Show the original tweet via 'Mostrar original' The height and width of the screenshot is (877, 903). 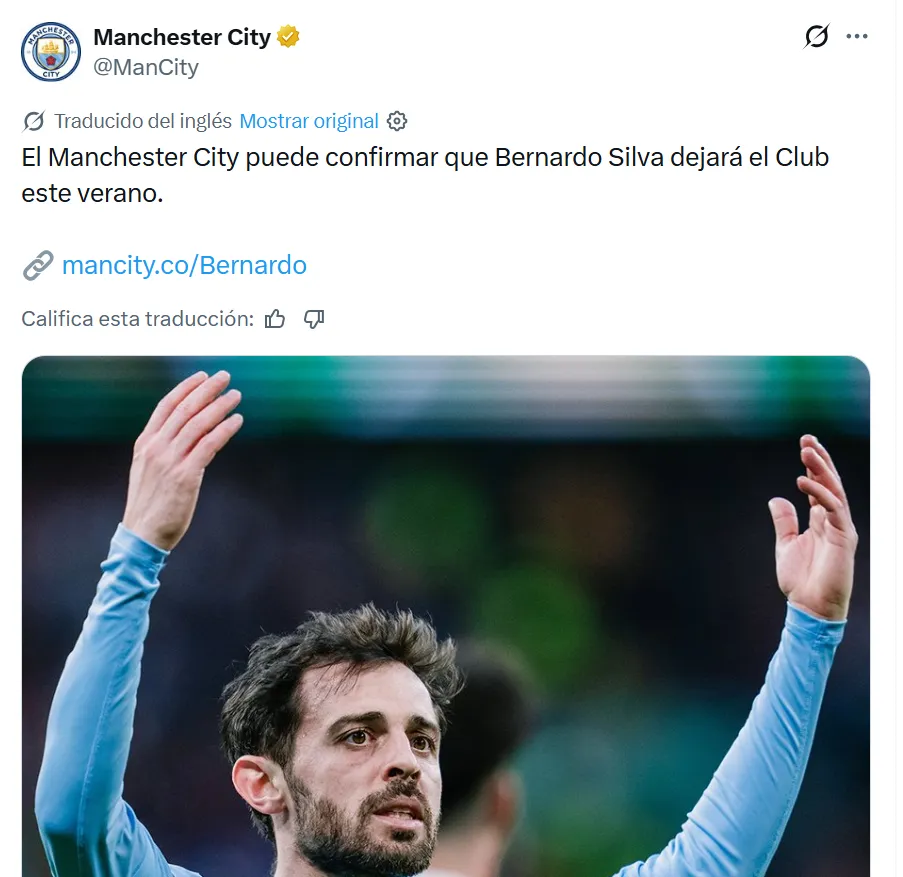309,121
